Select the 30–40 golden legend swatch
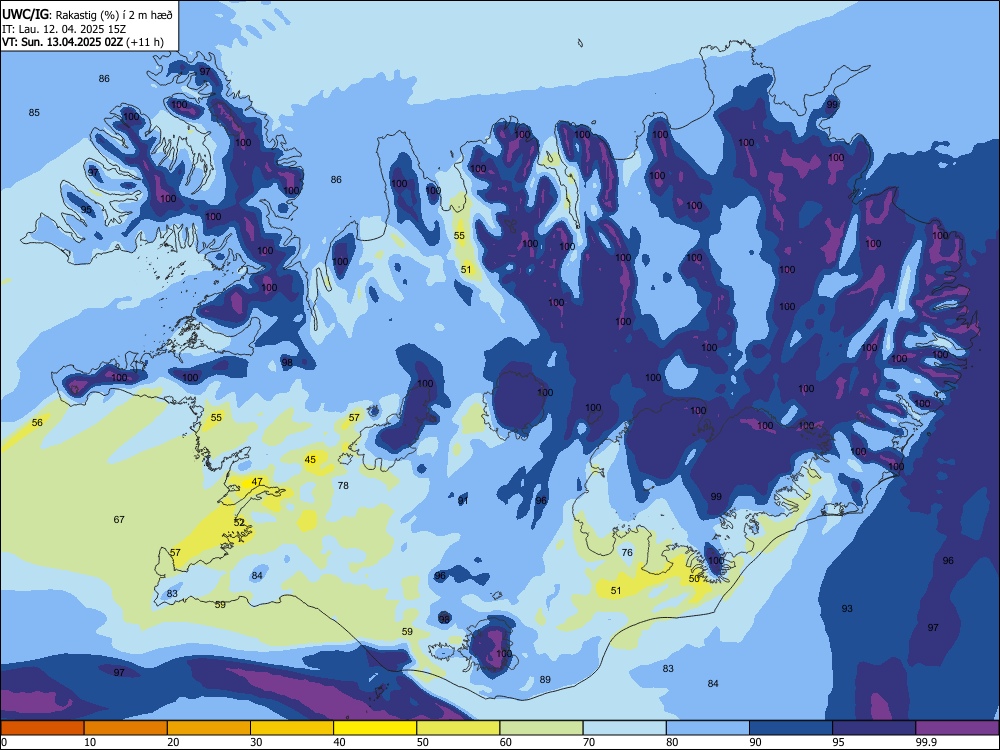1000x750 pixels. tap(292, 728)
